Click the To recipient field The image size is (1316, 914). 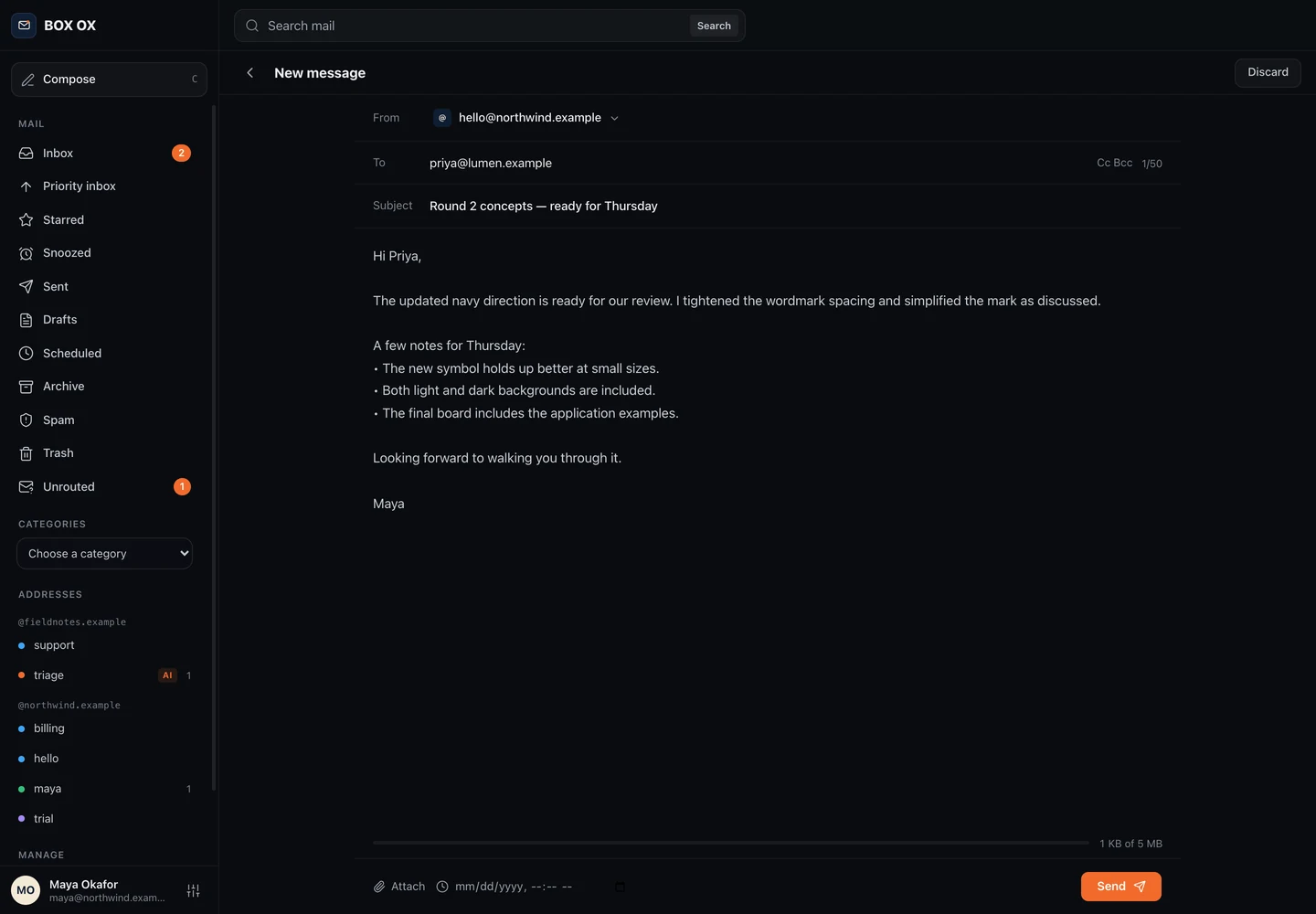point(759,163)
